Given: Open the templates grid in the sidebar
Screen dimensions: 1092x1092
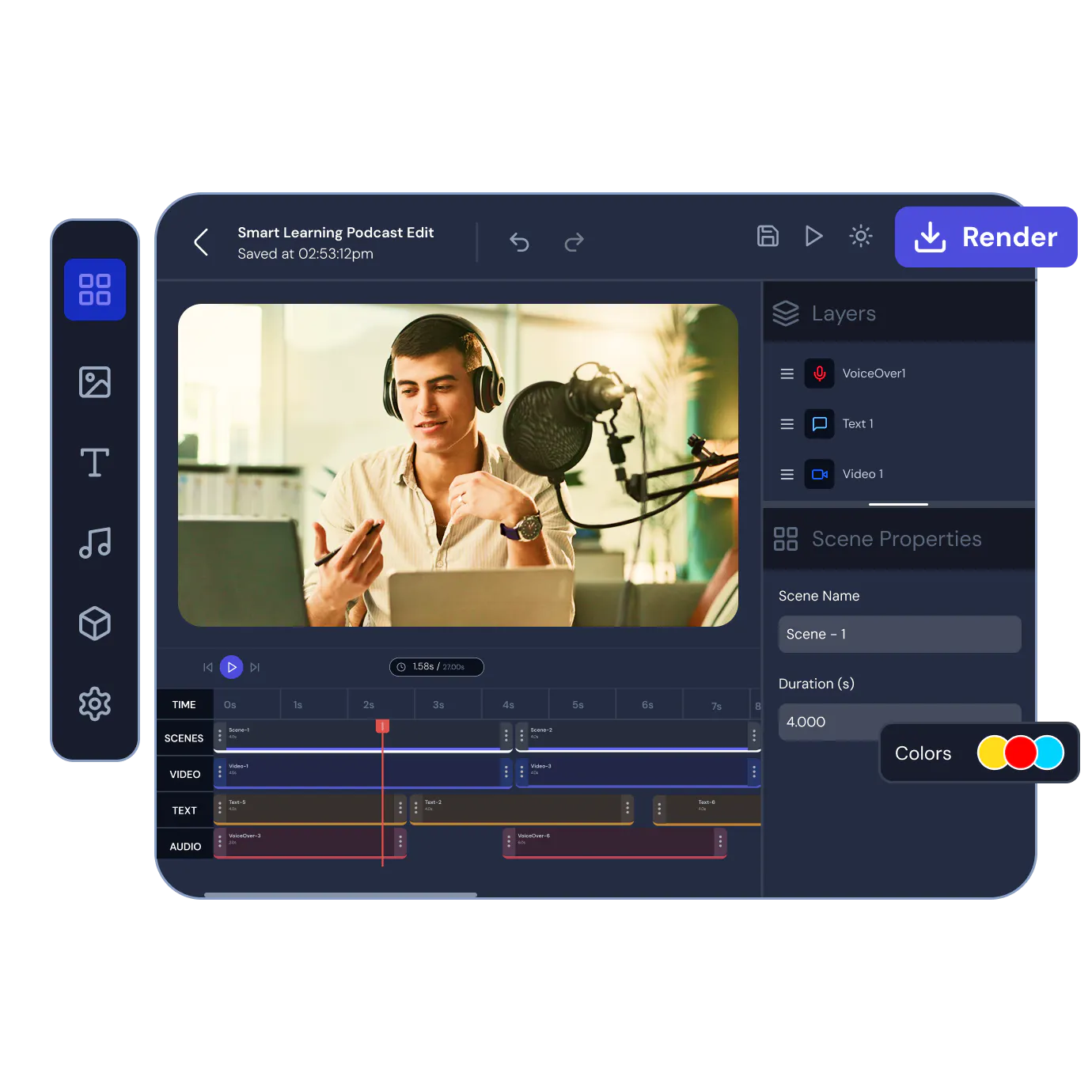Looking at the screenshot, I should pyautogui.click(x=95, y=290).
